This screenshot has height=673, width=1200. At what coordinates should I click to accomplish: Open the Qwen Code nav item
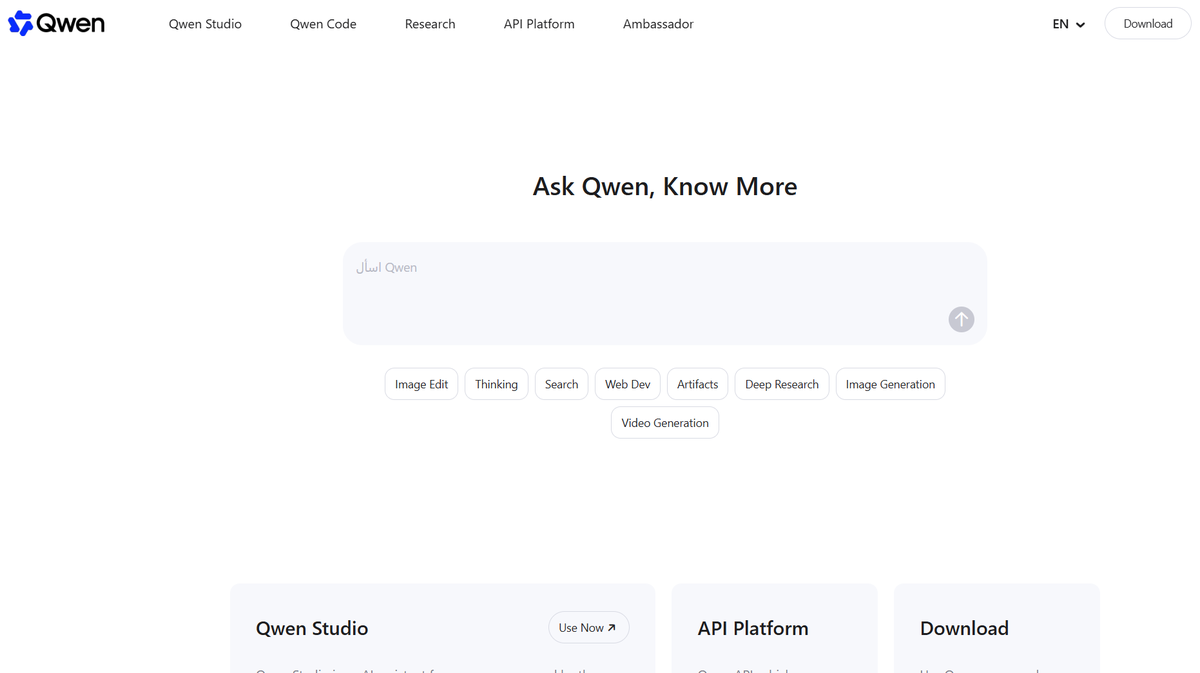tap(323, 24)
